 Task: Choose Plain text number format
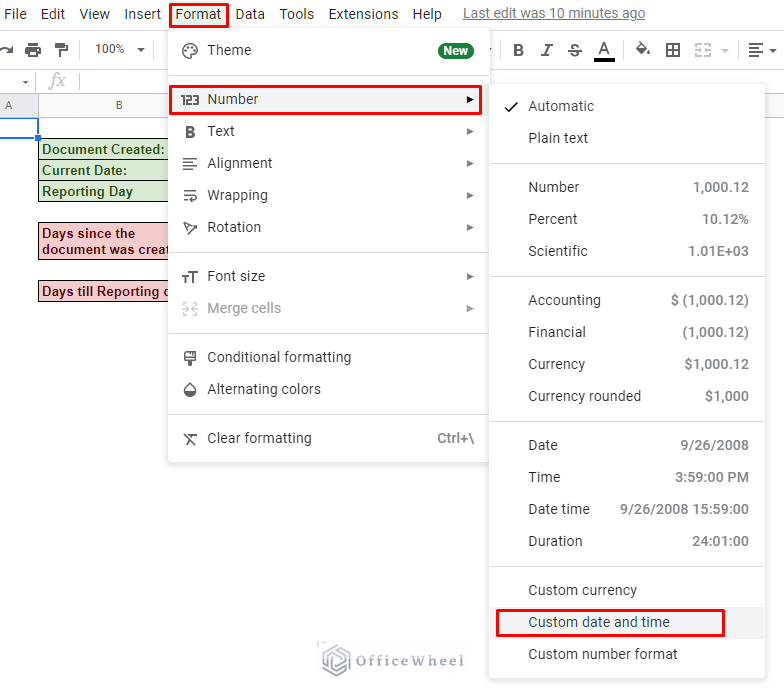pyautogui.click(x=558, y=138)
